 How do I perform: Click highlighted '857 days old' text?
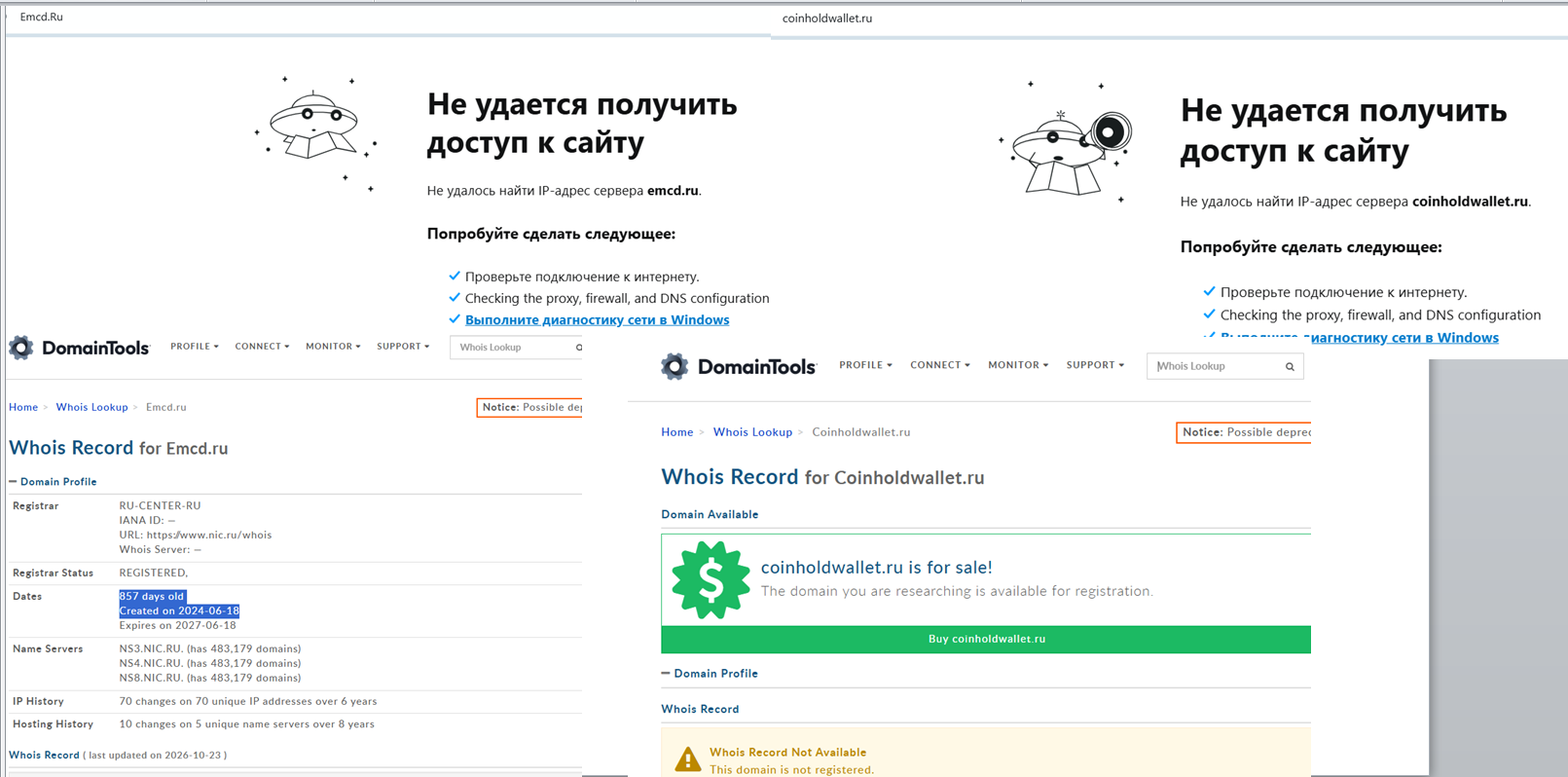point(152,596)
